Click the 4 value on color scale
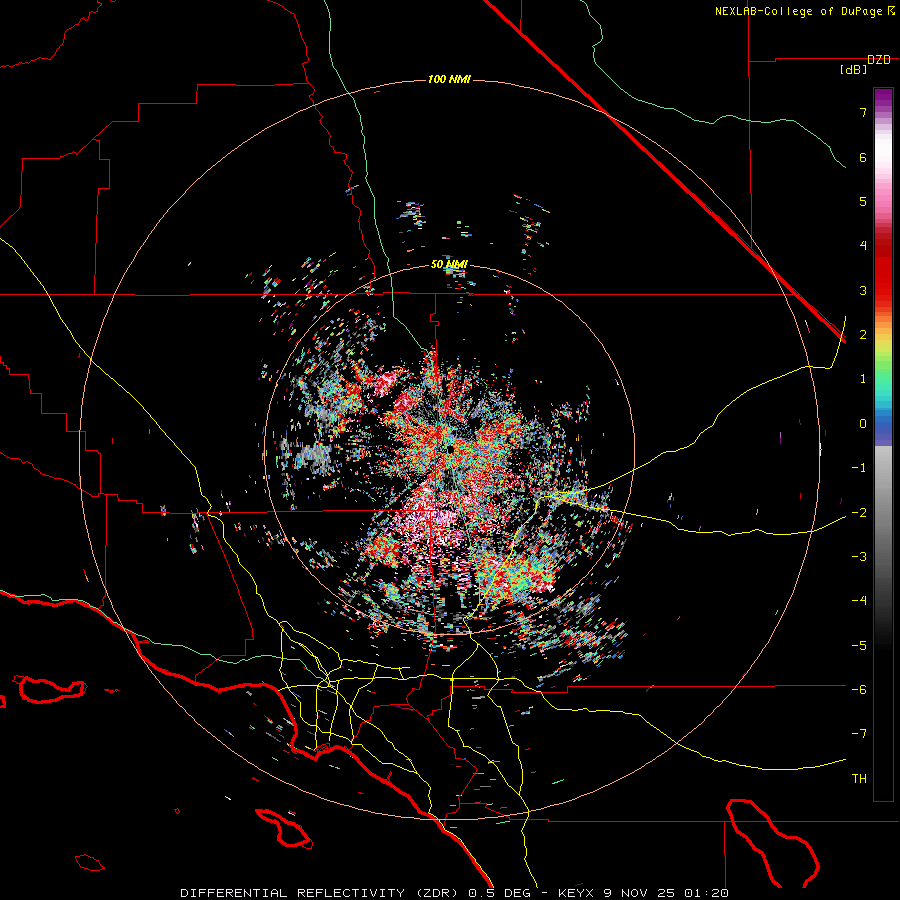The width and height of the screenshot is (900, 900). (x=863, y=246)
